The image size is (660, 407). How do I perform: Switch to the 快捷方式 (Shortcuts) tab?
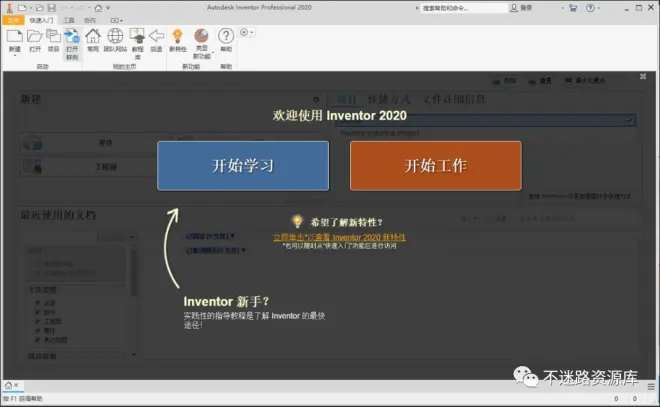[389, 99]
